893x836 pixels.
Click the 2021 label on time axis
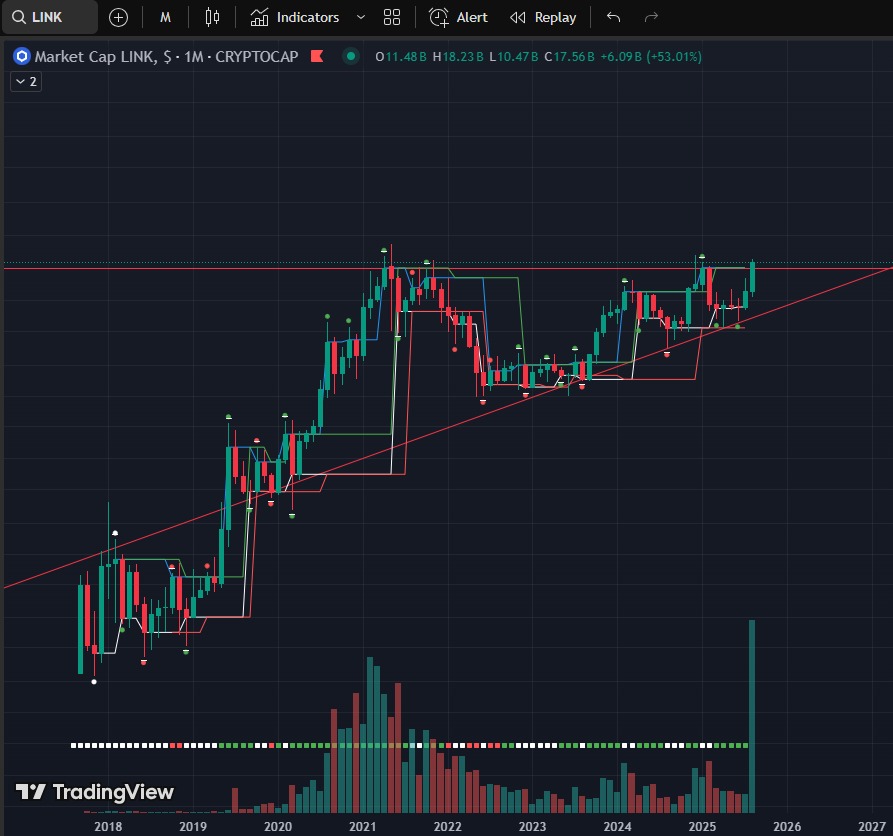click(362, 826)
